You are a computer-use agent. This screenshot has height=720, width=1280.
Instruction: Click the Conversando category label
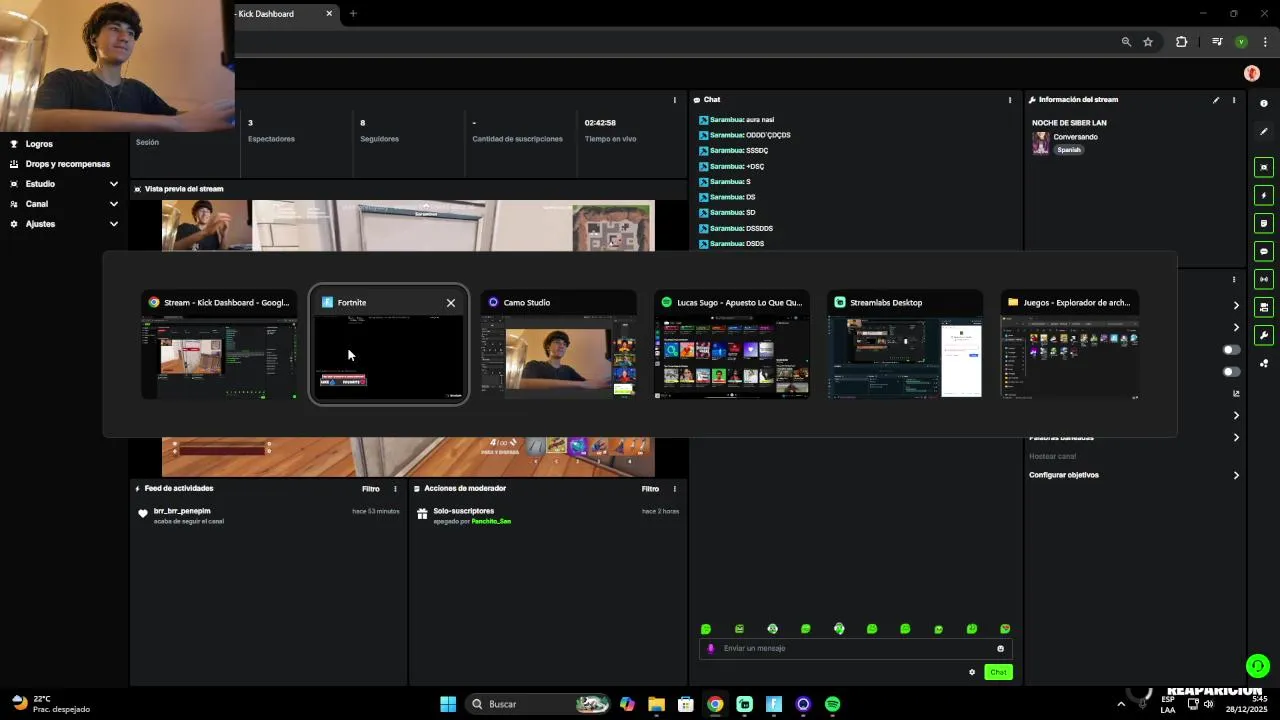coord(1075,137)
